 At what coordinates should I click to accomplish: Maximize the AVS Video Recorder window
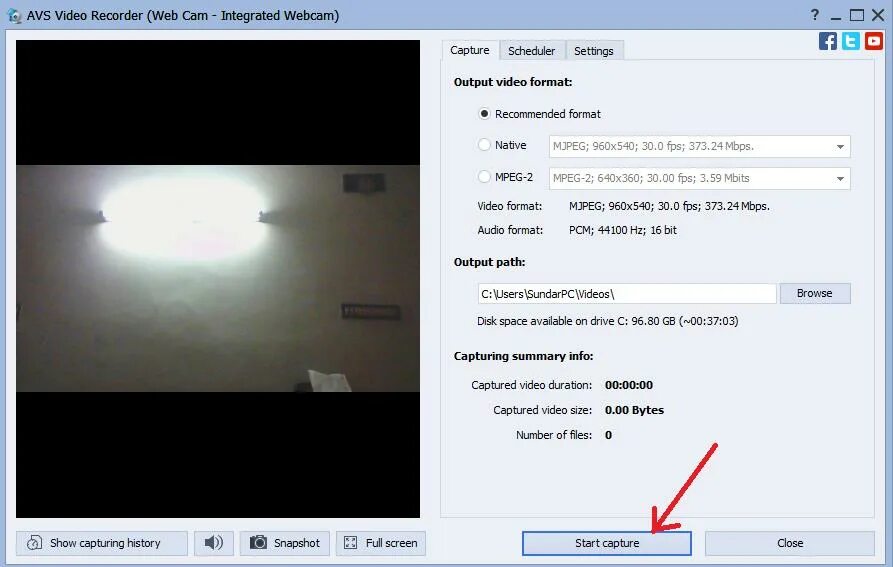tap(857, 15)
